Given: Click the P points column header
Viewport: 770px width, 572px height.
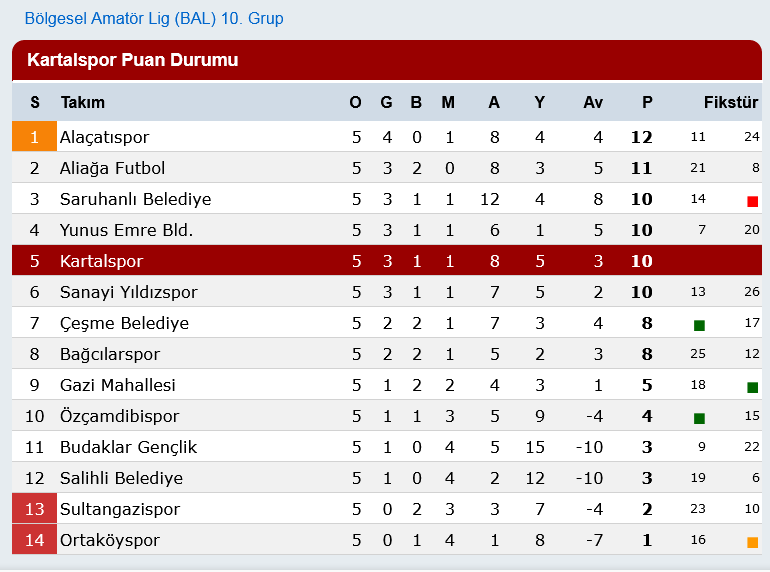Looking at the screenshot, I should click(647, 102).
